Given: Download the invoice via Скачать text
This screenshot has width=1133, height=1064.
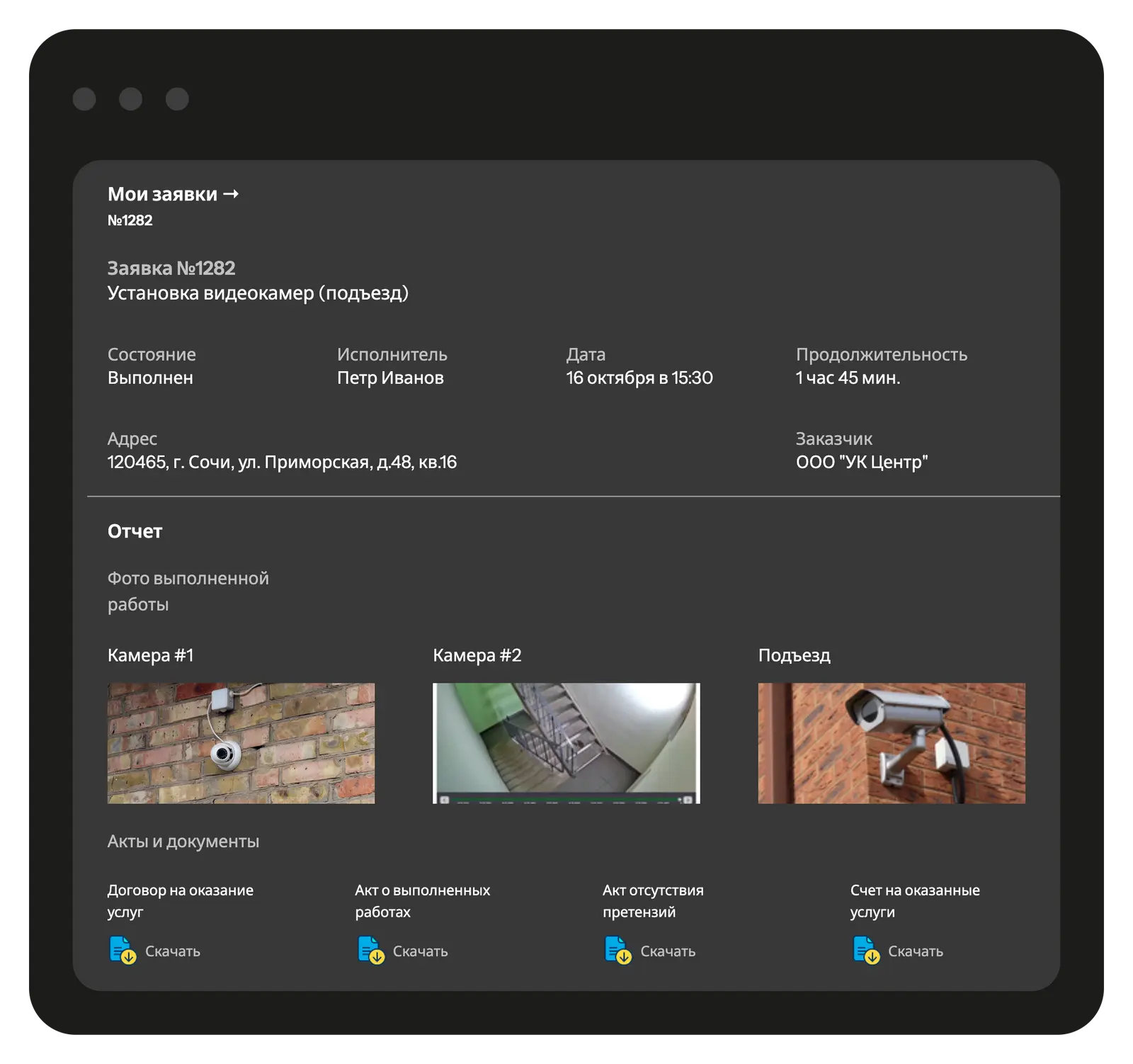Looking at the screenshot, I should tap(916, 951).
